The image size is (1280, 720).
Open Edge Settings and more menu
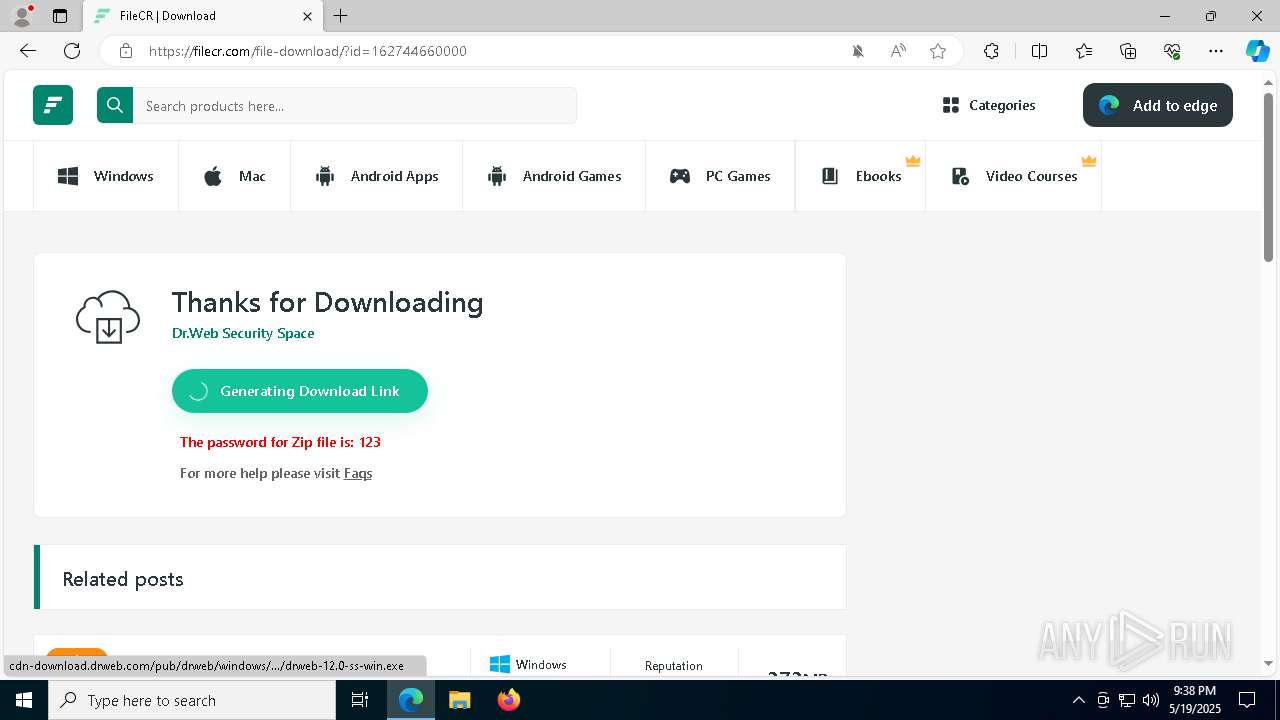pos(1216,51)
